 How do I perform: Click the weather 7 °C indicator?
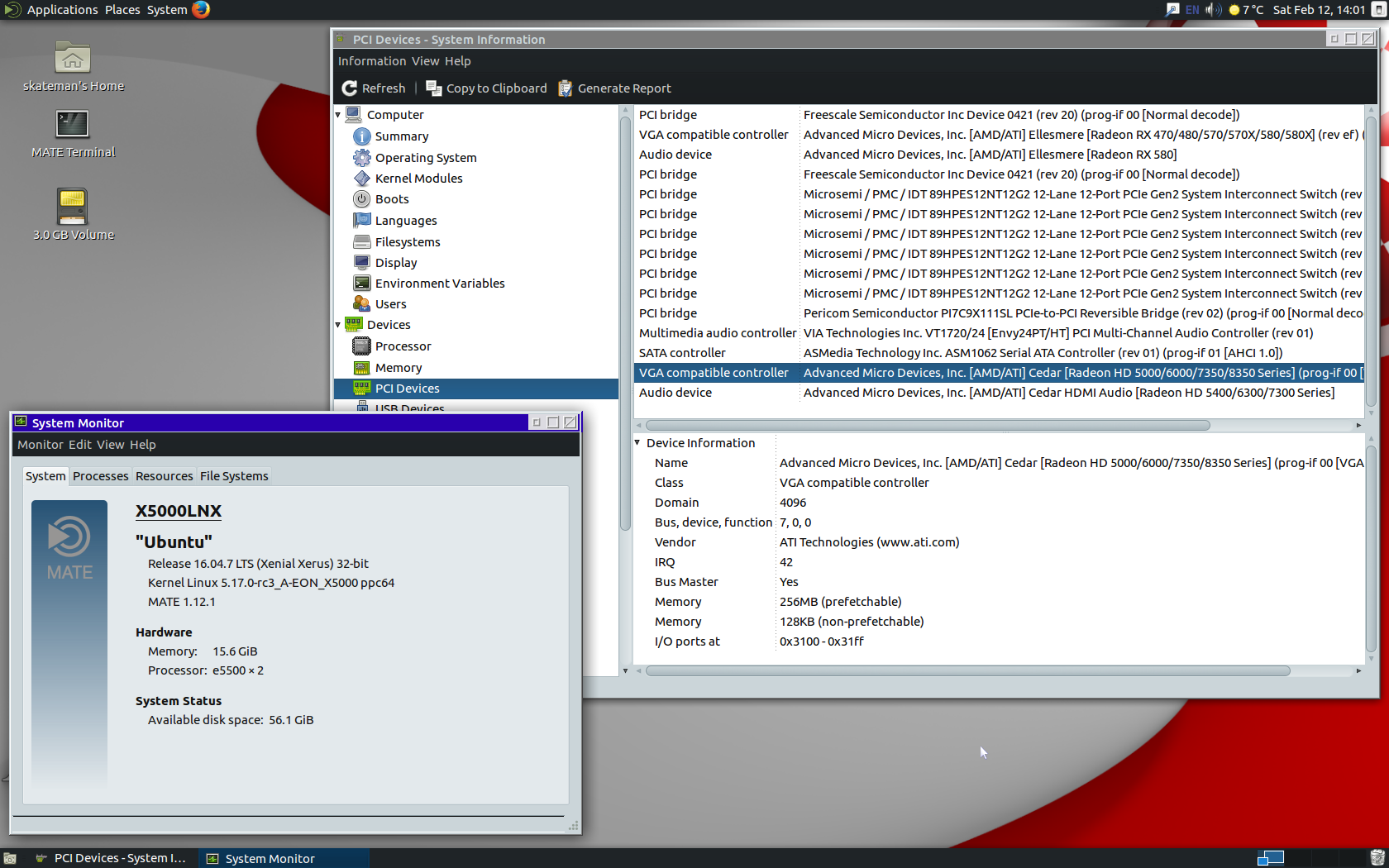pos(1246,10)
